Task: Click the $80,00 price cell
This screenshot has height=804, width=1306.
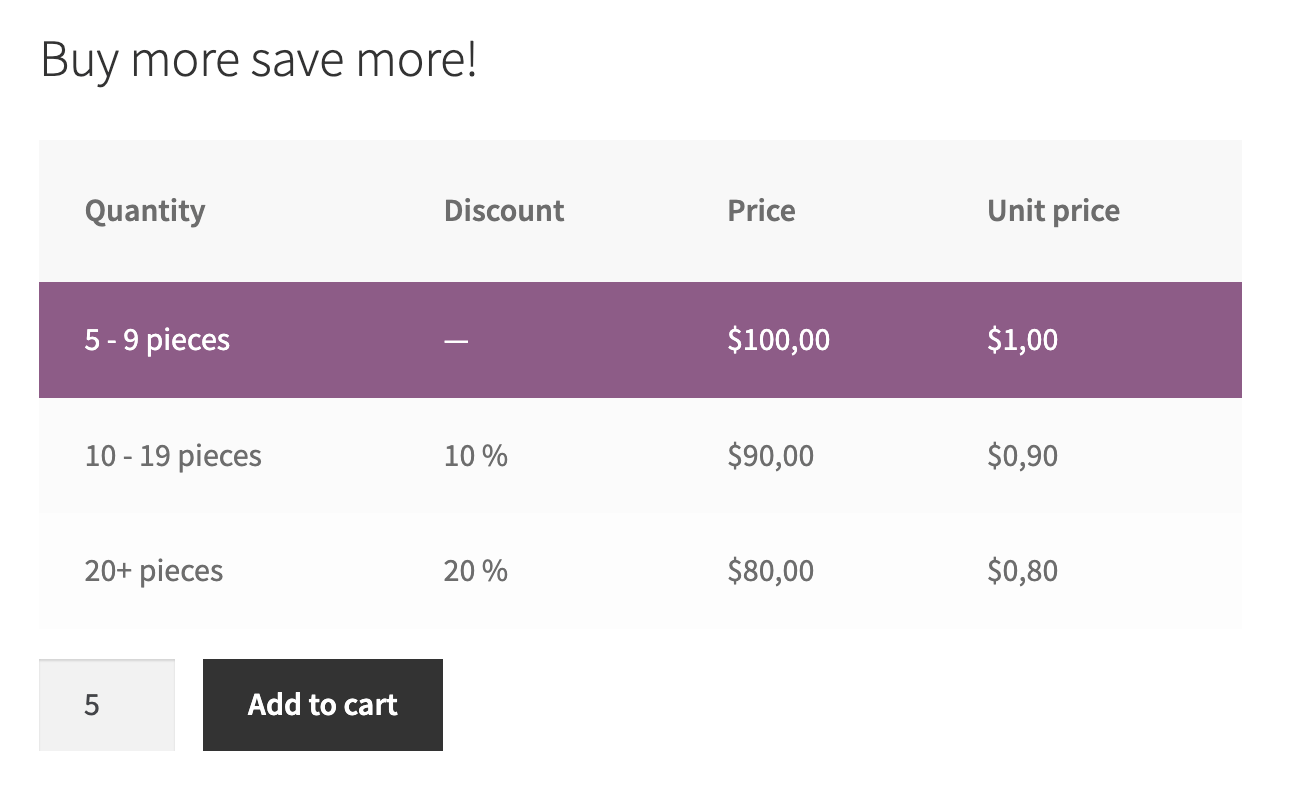Action: pos(771,570)
